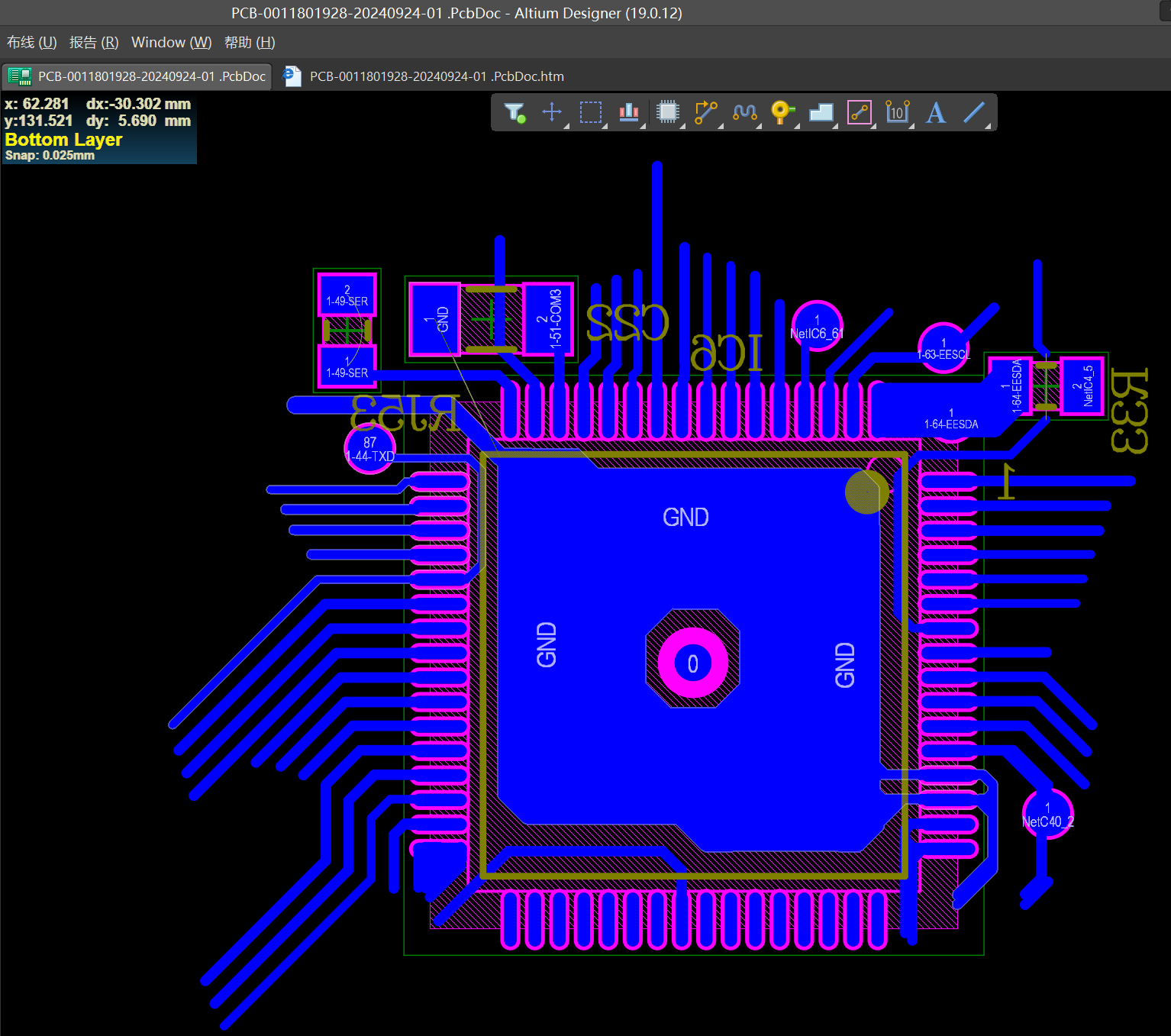
Task: Select the IC6 designator text
Action: point(727,353)
